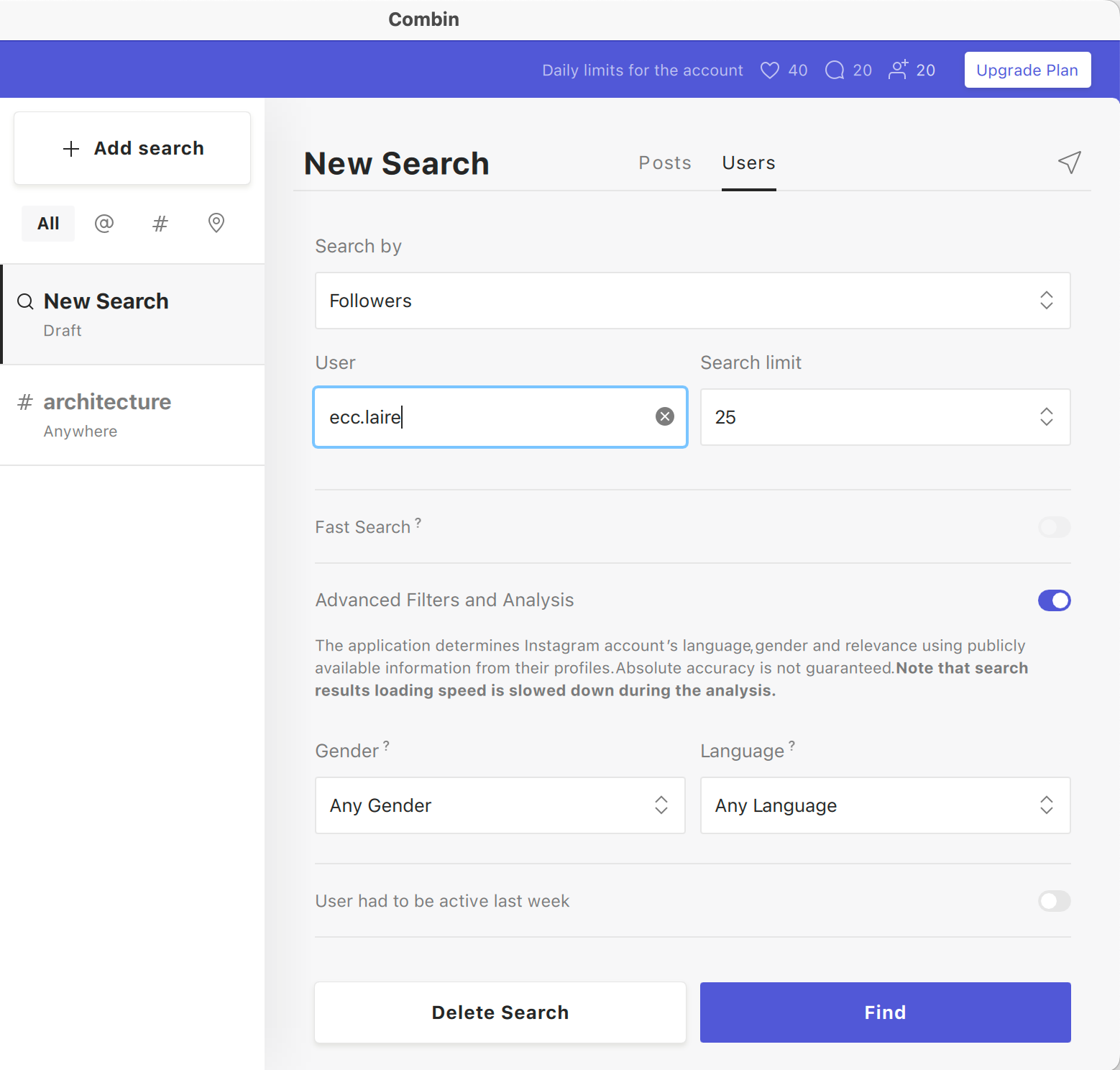The width and height of the screenshot is (1120, 1070).
Task: Filter searches by location pin icon
Action: point(216,224)
